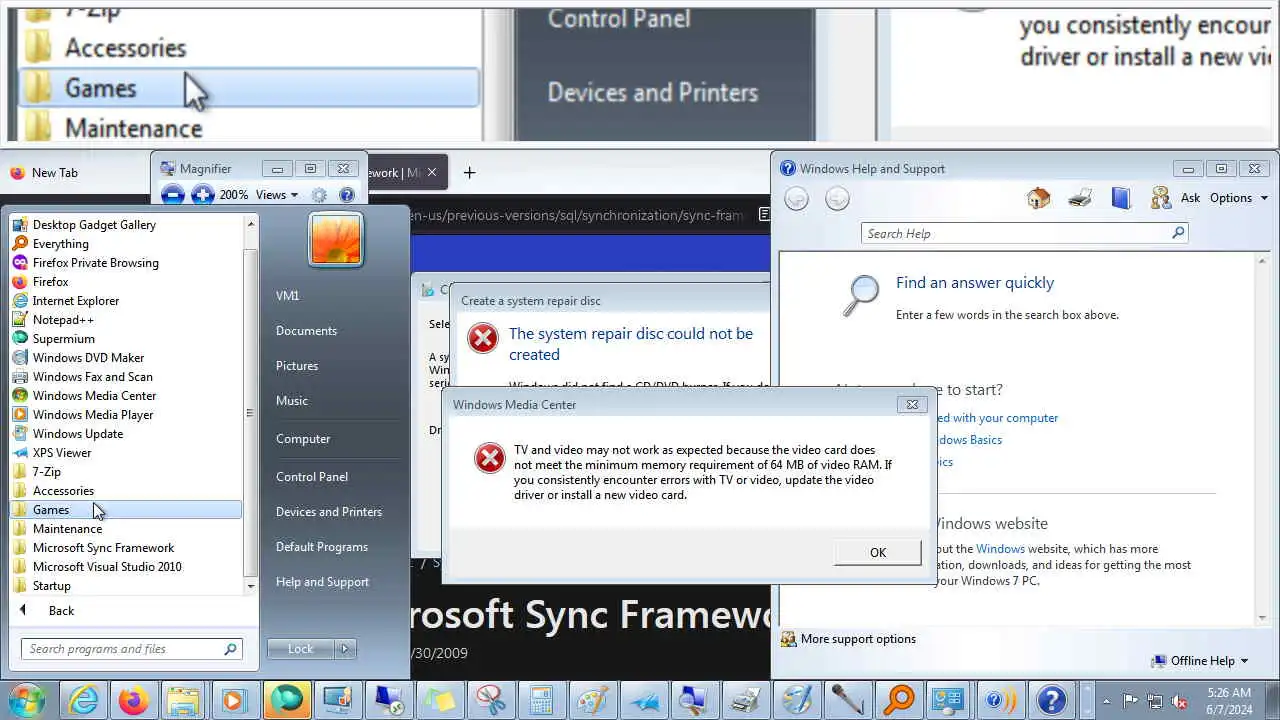The width and height of the screenshot is (1280, 720).
Task: Click the Lock button in Start menu
Action: click(x=301, y=649)
